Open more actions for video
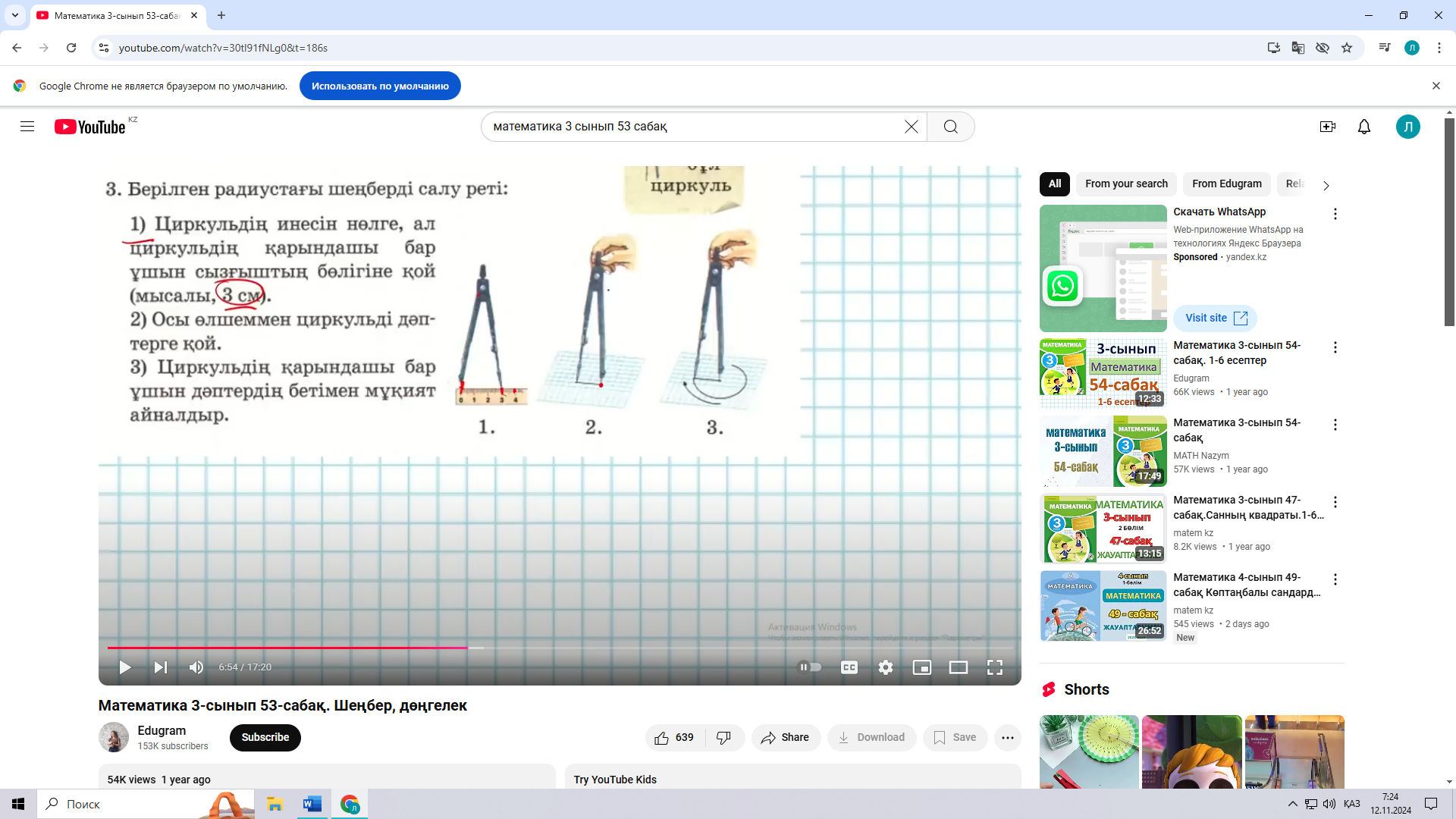 tap(1007, 737)
